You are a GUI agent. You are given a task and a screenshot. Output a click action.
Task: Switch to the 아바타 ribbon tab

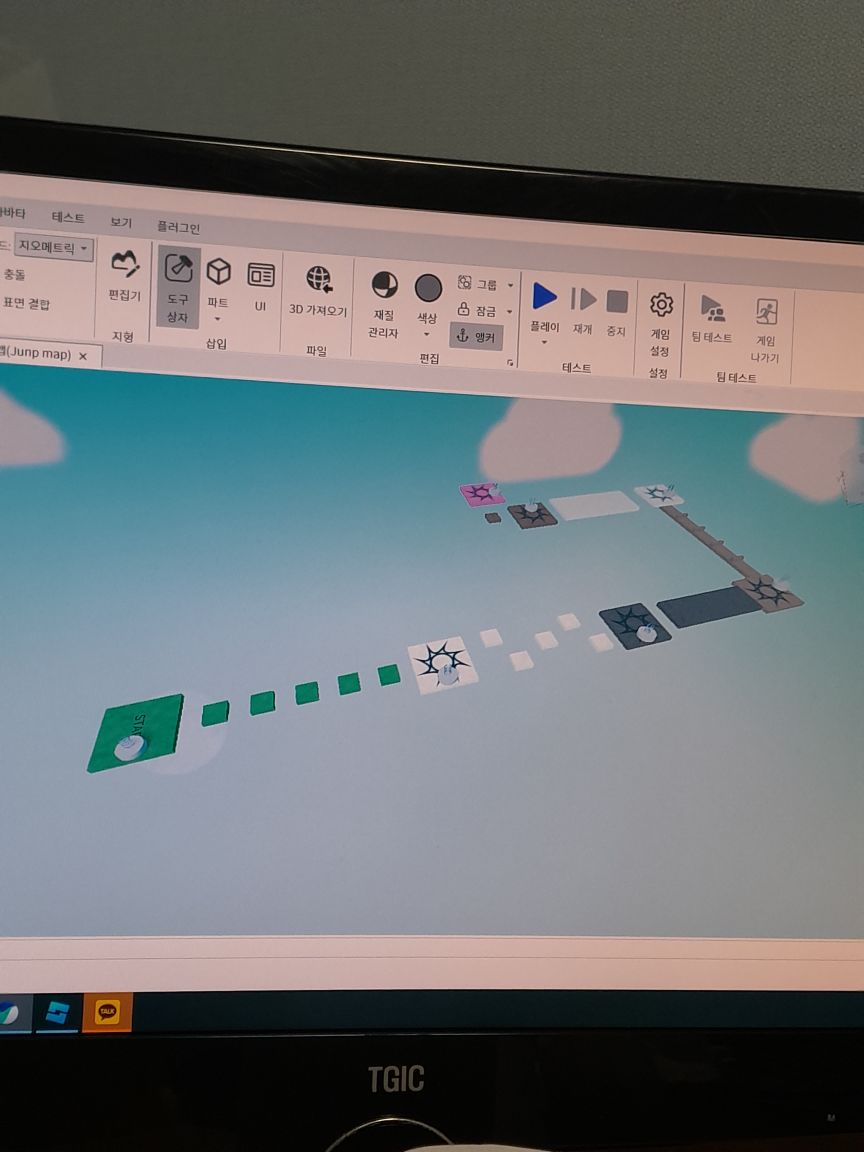[x=12, y=213]
